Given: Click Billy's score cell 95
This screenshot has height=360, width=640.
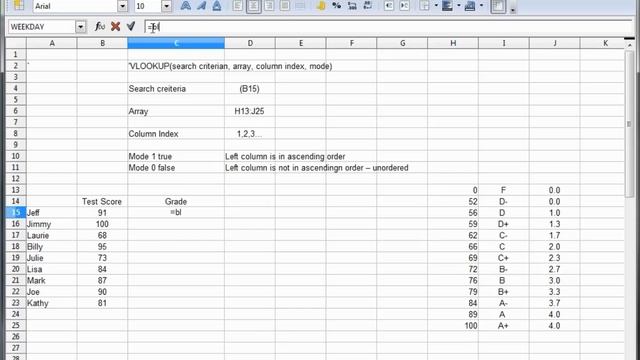Looking at the screenshot, I should coord(102,247).
